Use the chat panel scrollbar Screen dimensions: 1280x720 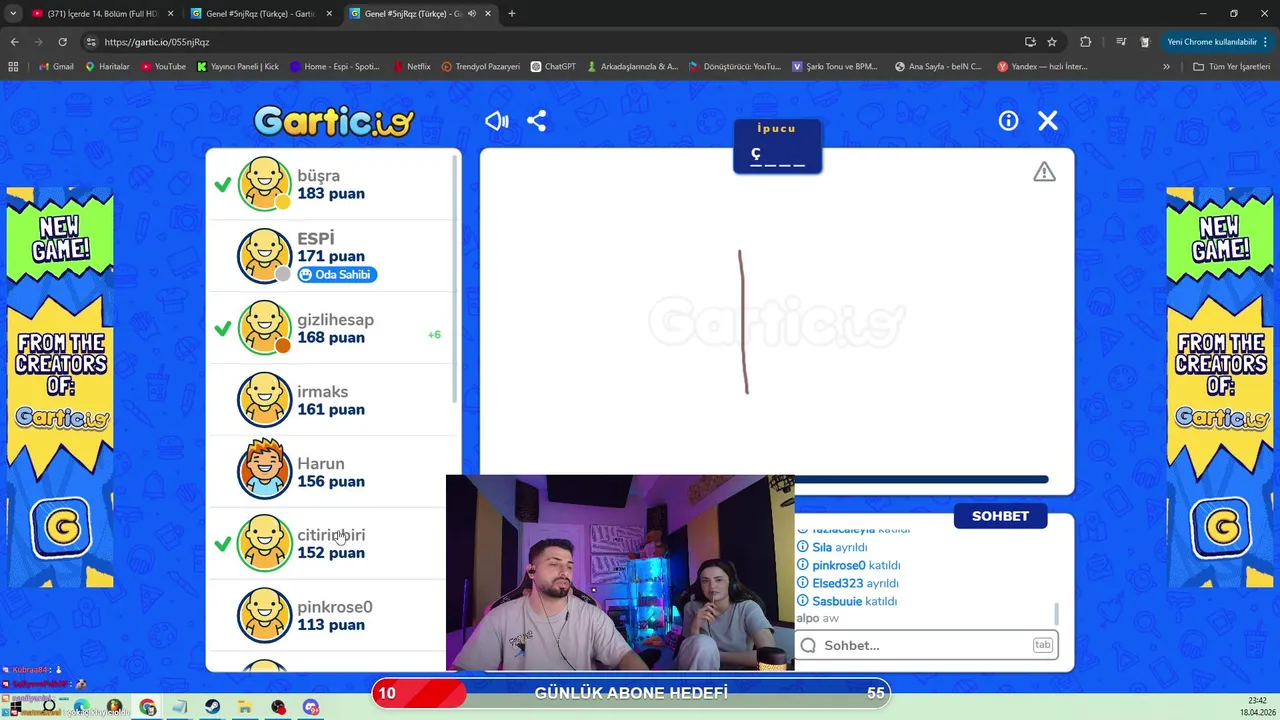coord(1056,612)
